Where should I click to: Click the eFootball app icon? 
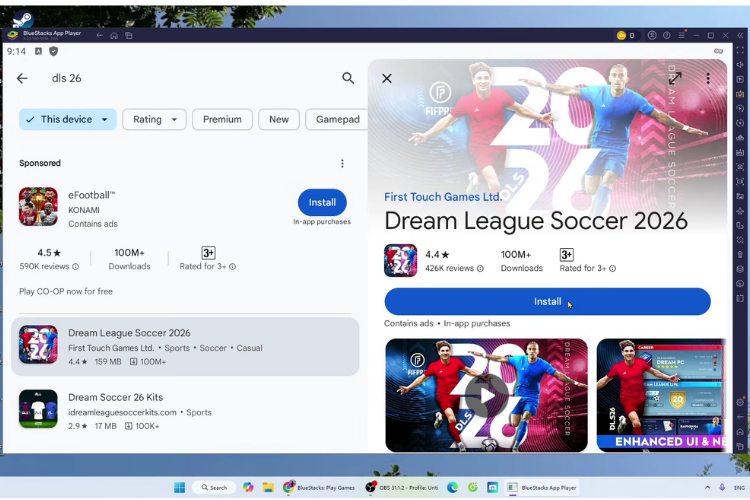click(38, 206)
